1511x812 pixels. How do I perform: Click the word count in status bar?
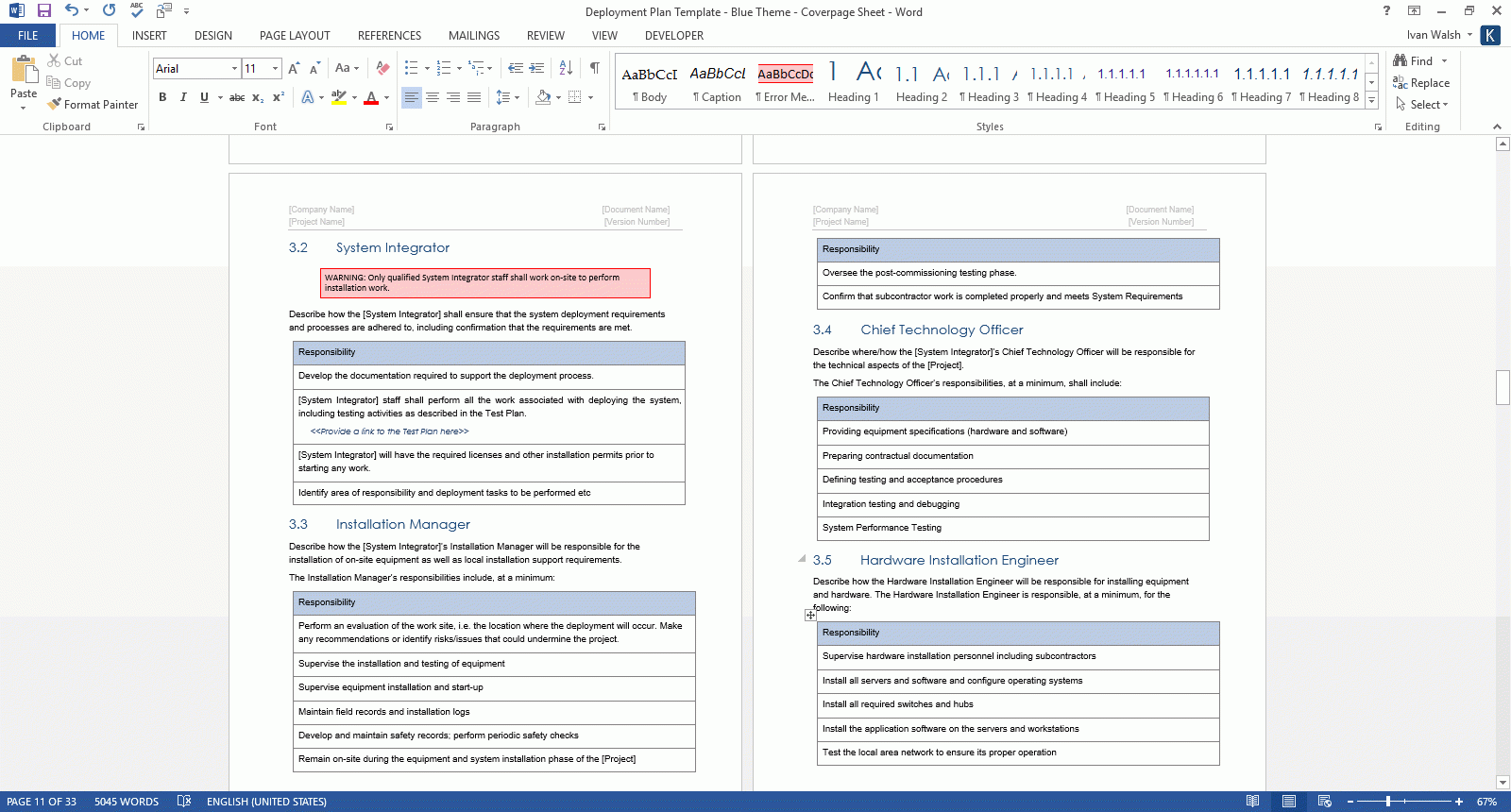click(127, 802)
